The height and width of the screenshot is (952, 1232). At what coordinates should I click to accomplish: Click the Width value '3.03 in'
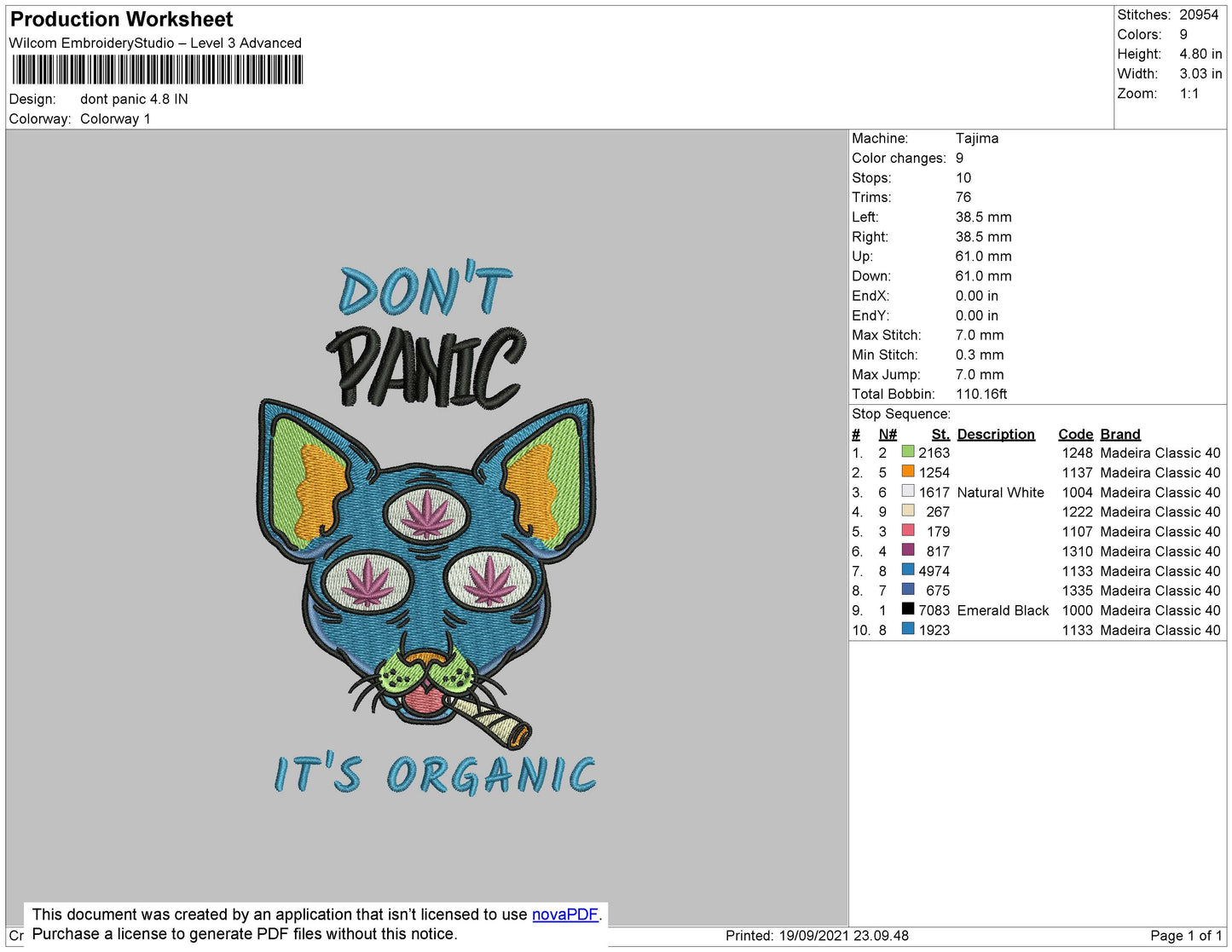pyautogui.click(x=1200, y=73)
